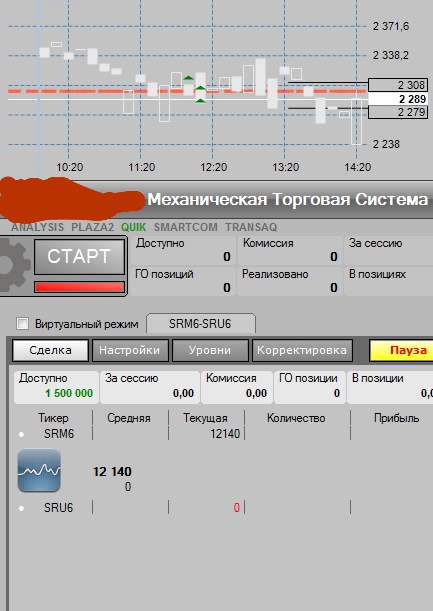Click the white dot beside SRU6

click(x=21, y=508)
